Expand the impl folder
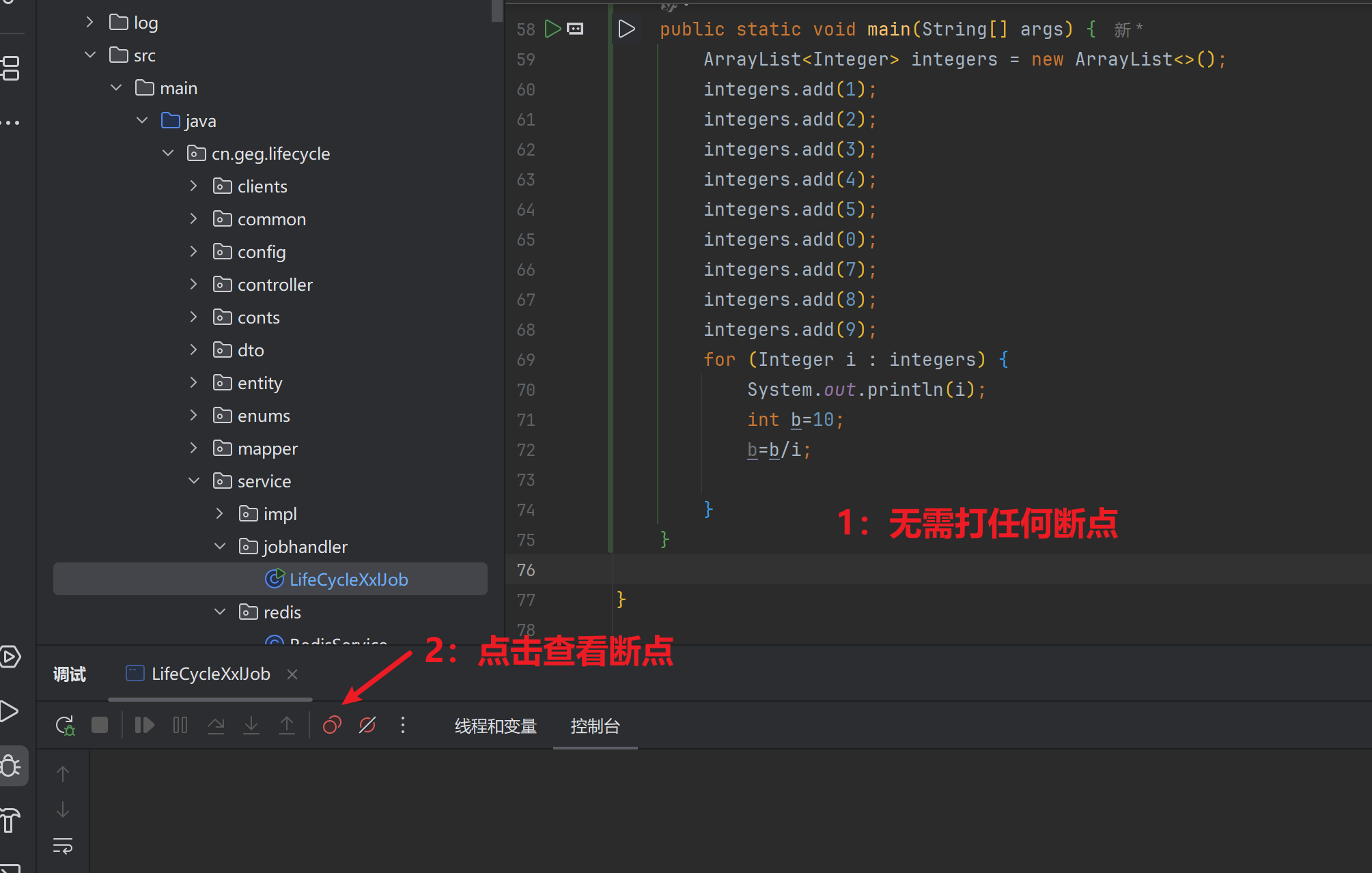 point(219,513)
